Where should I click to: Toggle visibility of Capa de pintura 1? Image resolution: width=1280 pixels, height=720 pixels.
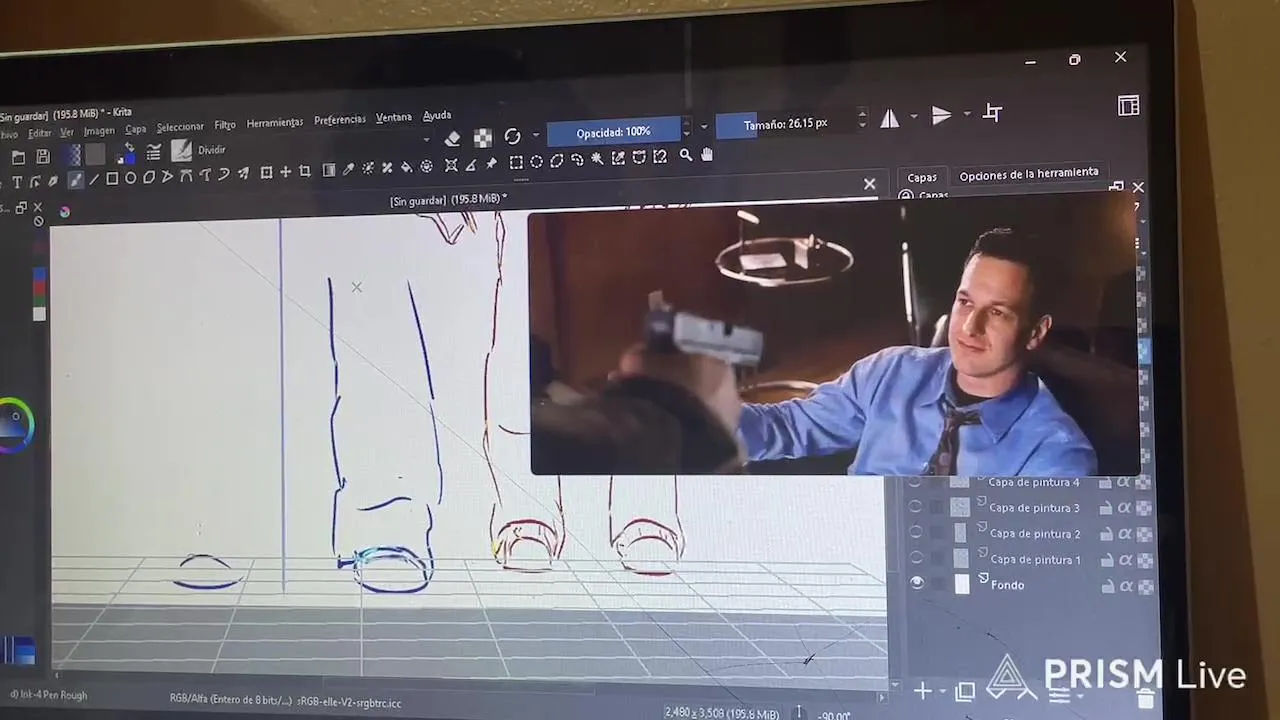tap(916, 558)
